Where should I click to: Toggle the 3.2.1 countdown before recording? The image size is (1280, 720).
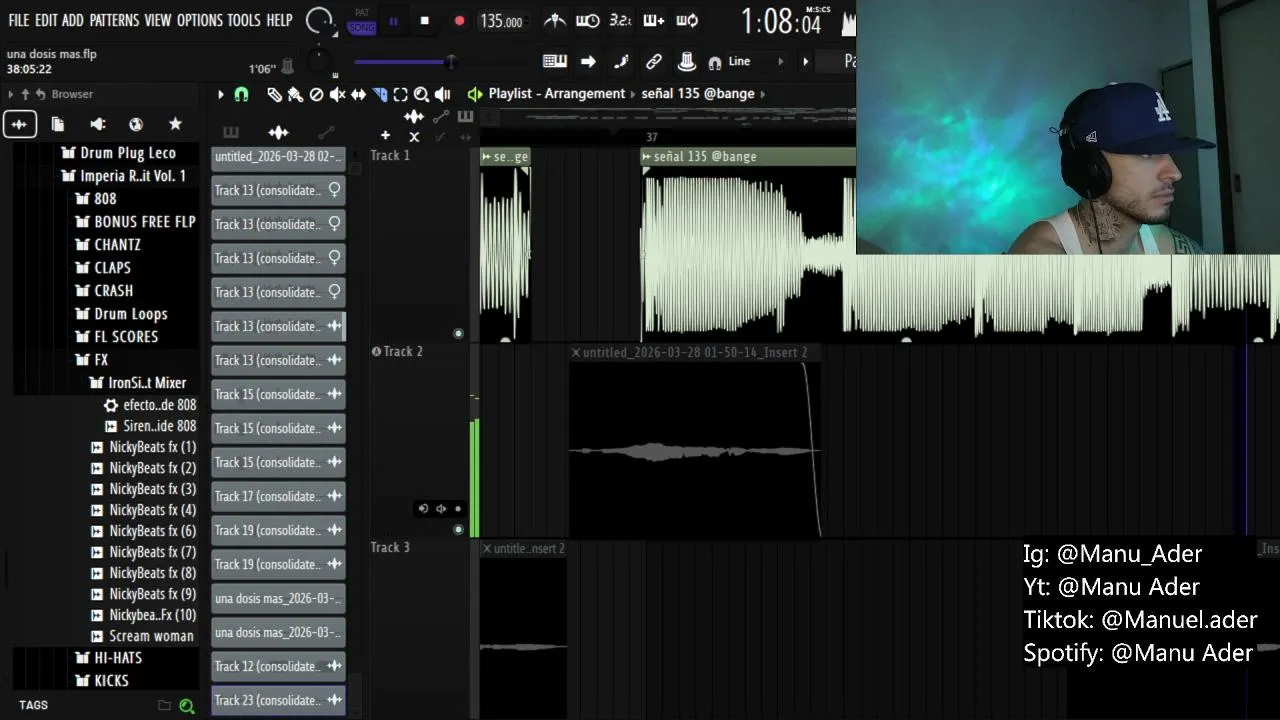tap(620, 20)
